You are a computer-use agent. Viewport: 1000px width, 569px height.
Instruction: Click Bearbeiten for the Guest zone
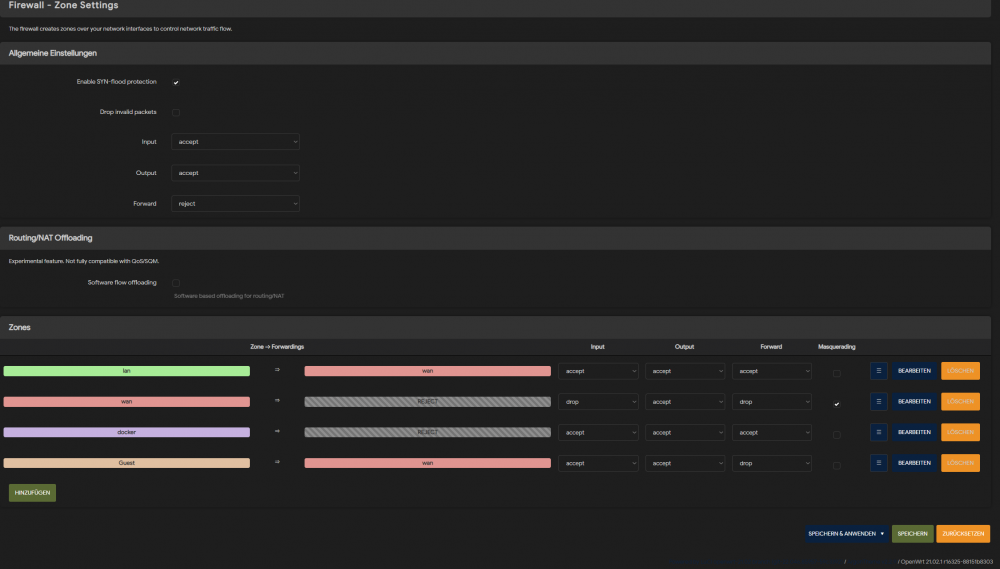click(914, 462)
